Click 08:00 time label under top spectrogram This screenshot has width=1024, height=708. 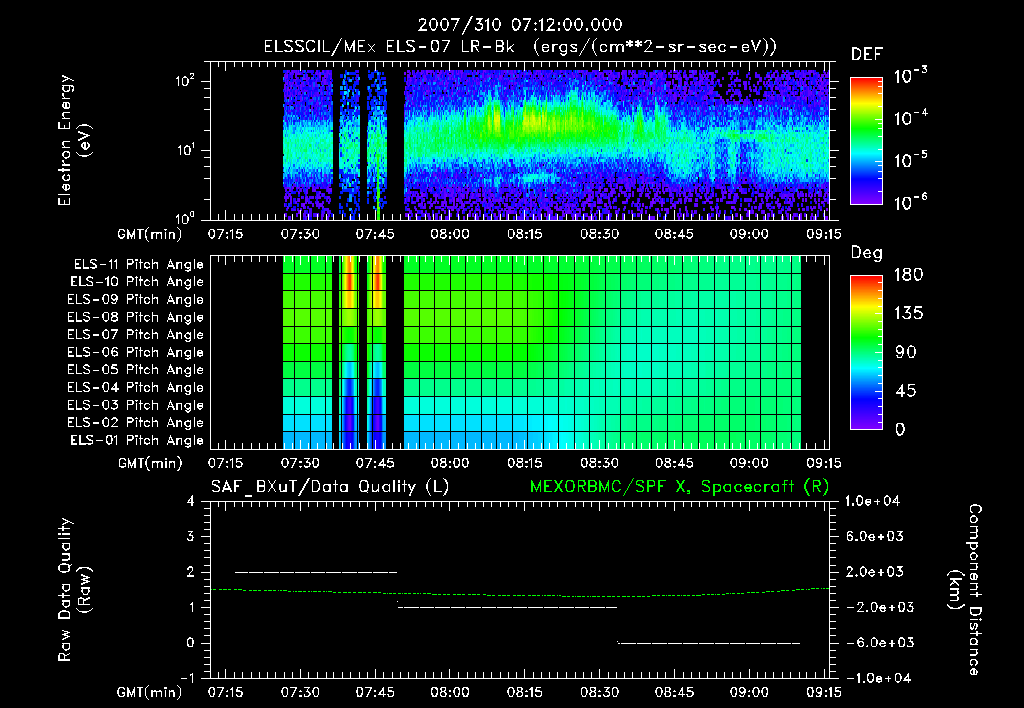pos(450,234)
